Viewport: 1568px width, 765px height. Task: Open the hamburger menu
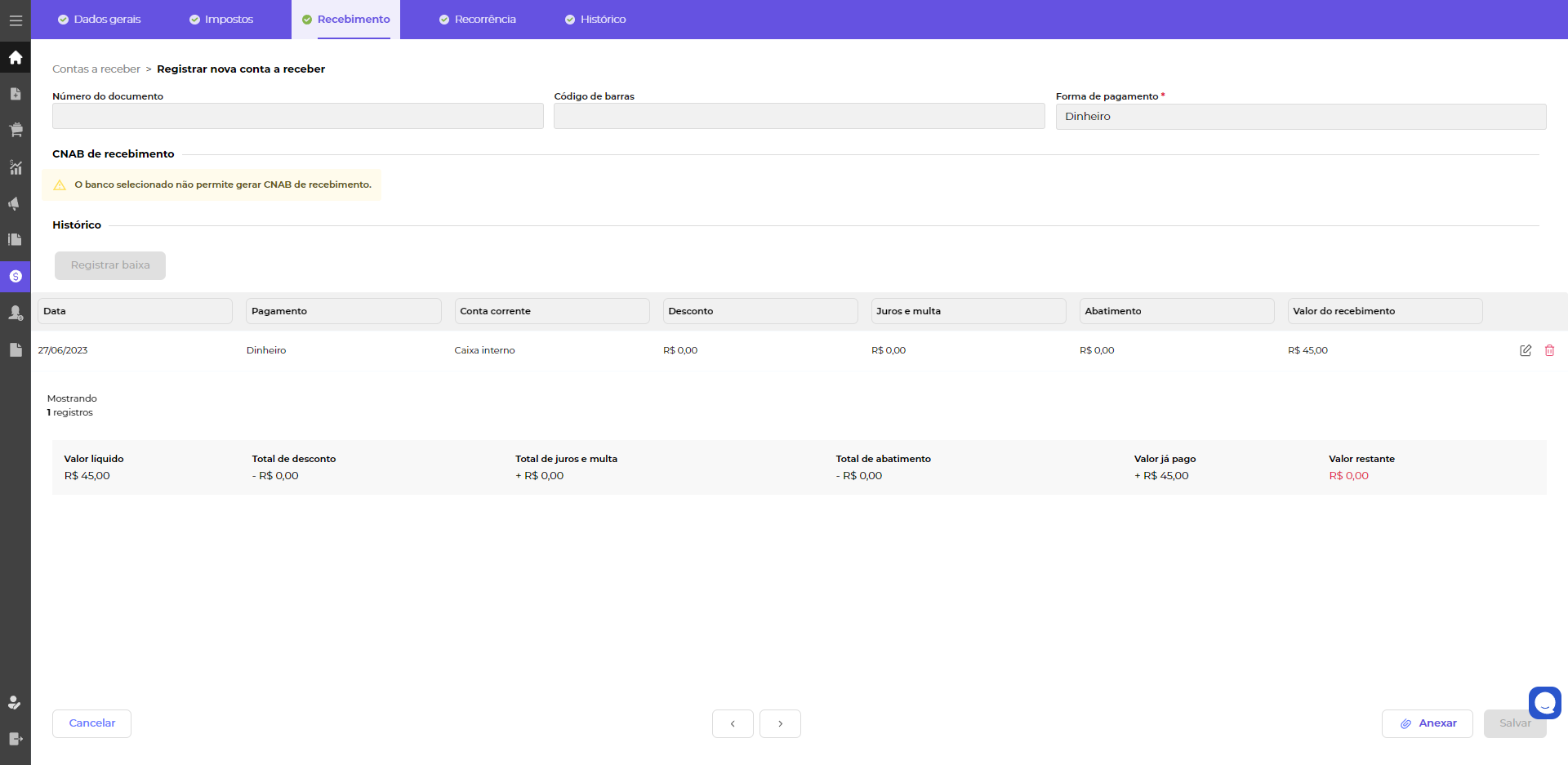tap(16, 20)
